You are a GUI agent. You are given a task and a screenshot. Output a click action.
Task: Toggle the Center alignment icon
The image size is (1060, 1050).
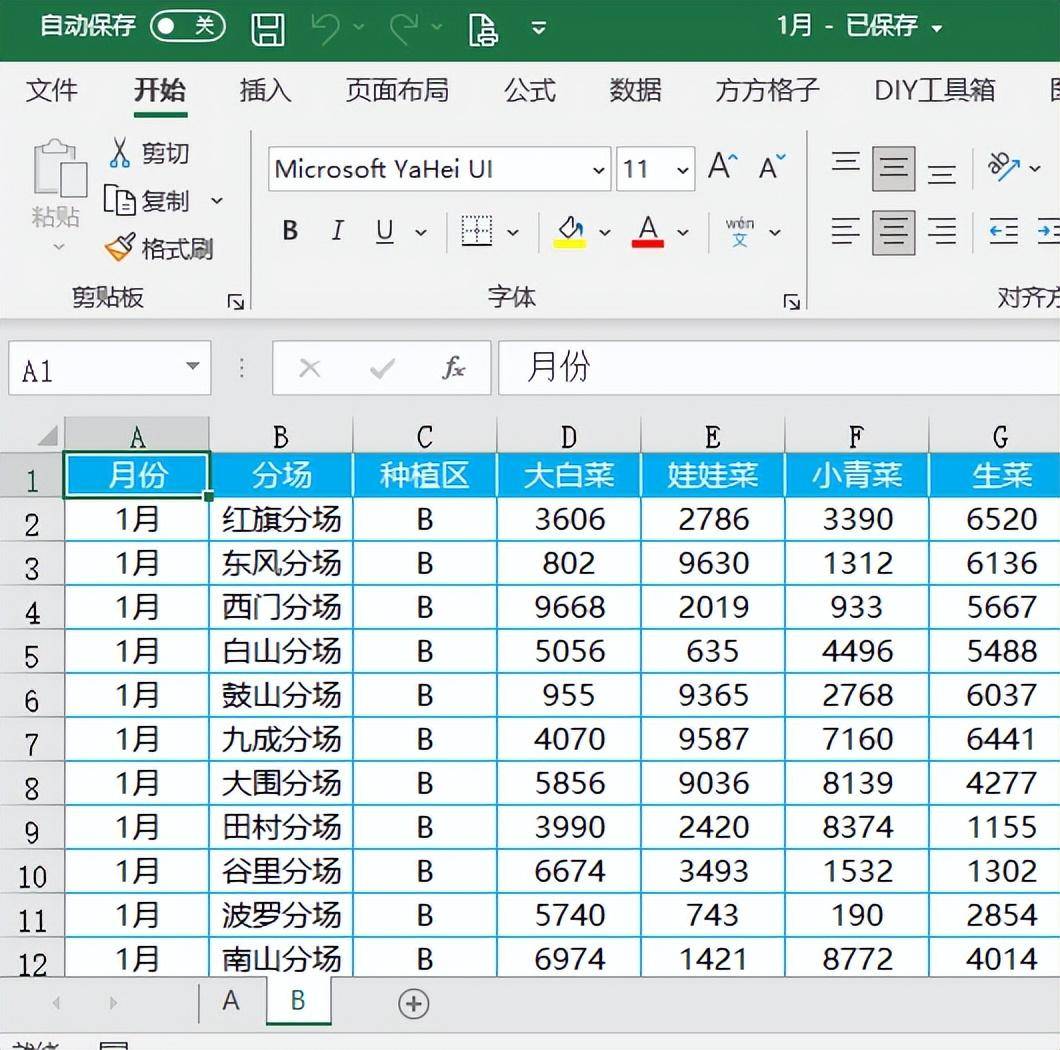coord(894,233)
